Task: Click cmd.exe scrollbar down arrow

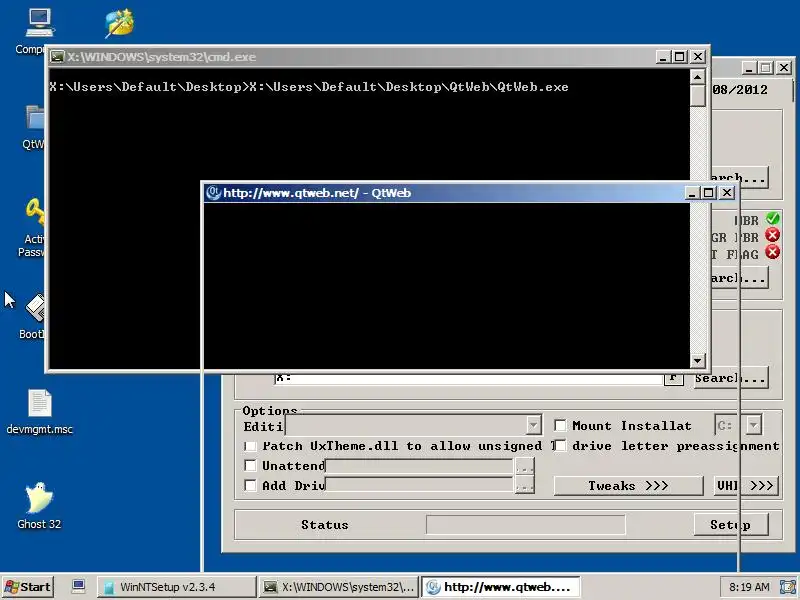Action: click(x=697, y=361)
